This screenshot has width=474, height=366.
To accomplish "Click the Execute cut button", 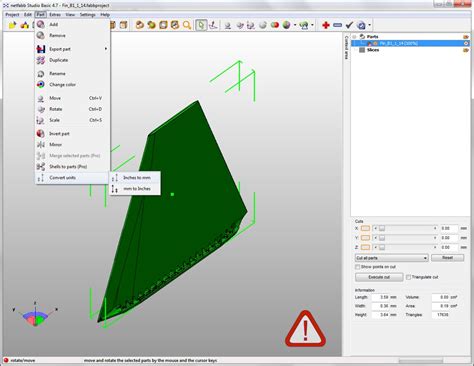I will [379, 277].
